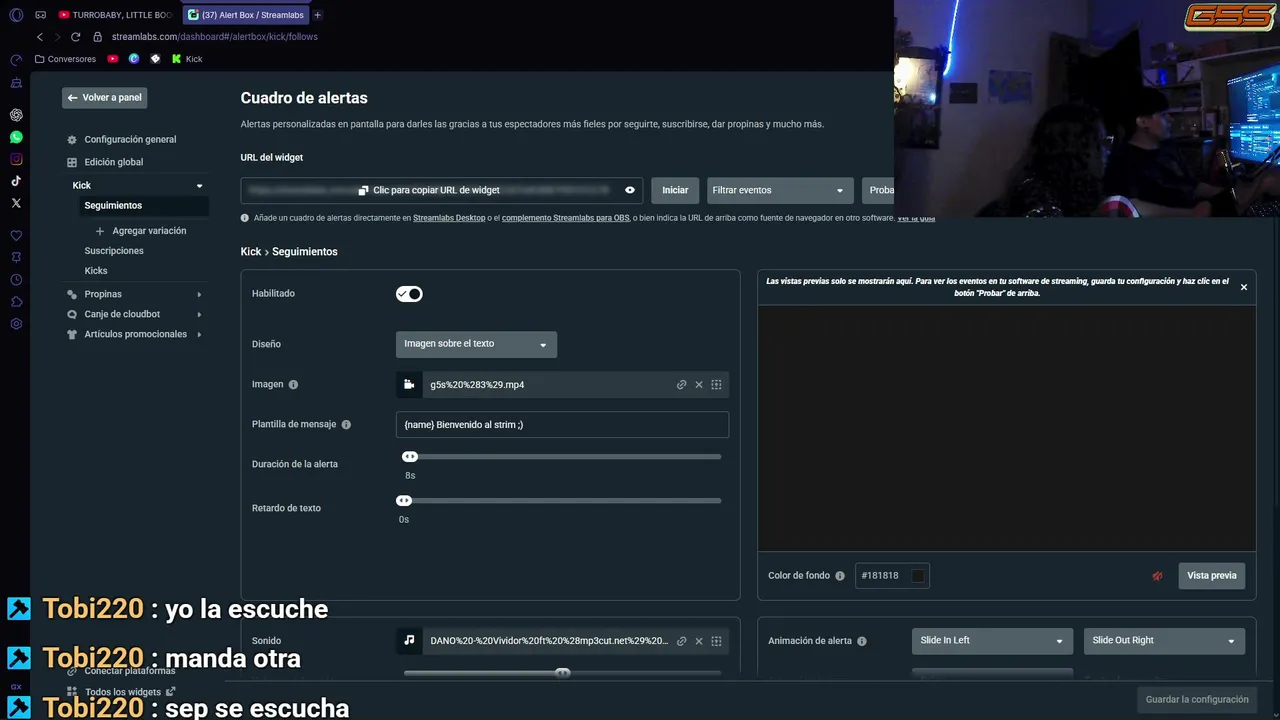This screenshot has width=1280, height=720.
Task: Open Opera settings gear in sidebar
Action: tap(16, 324)
